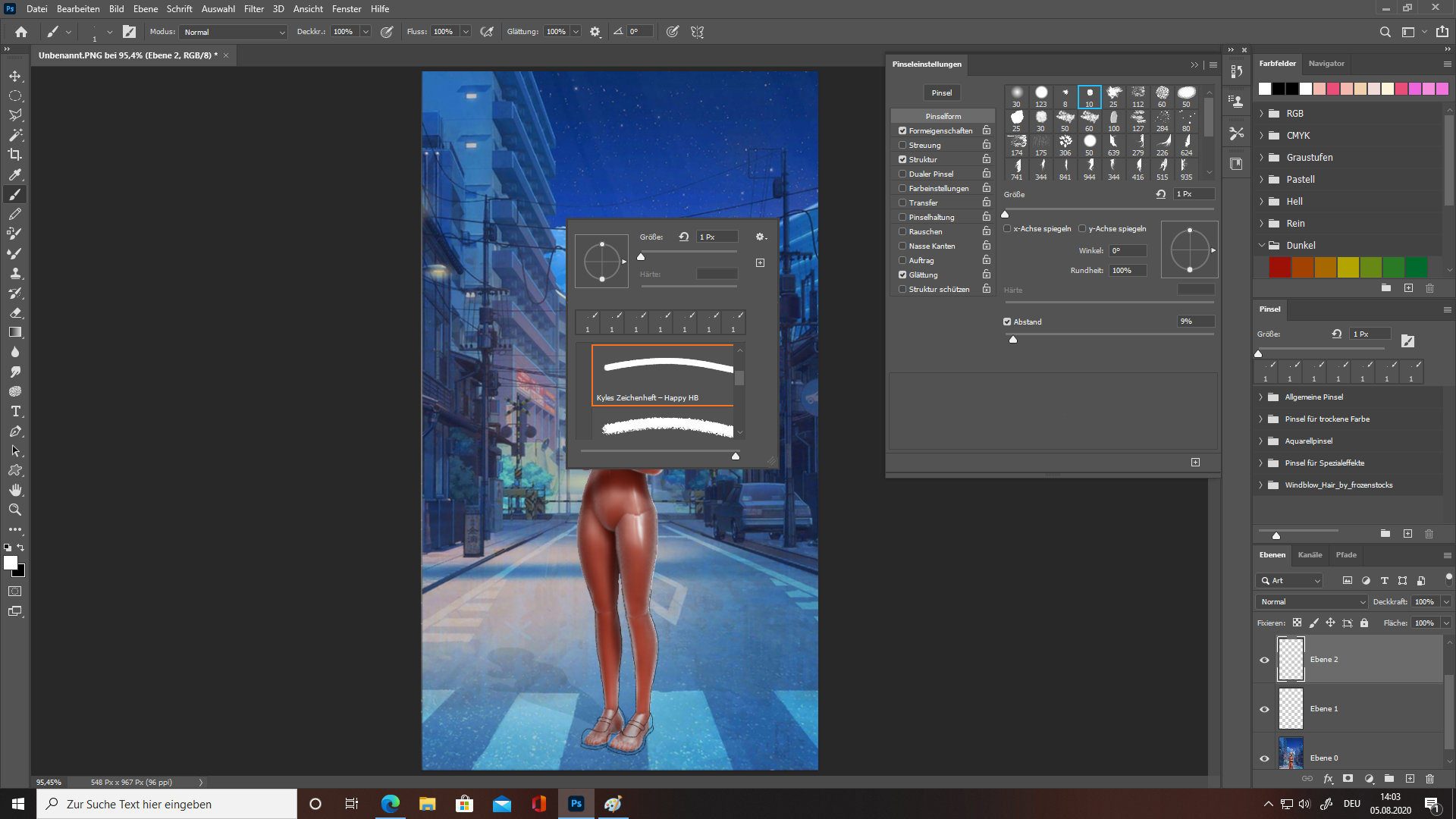Open the Pinselhaltung settings
The image size is (1456, 819).
pyautogui.click(x=931, y=217)
